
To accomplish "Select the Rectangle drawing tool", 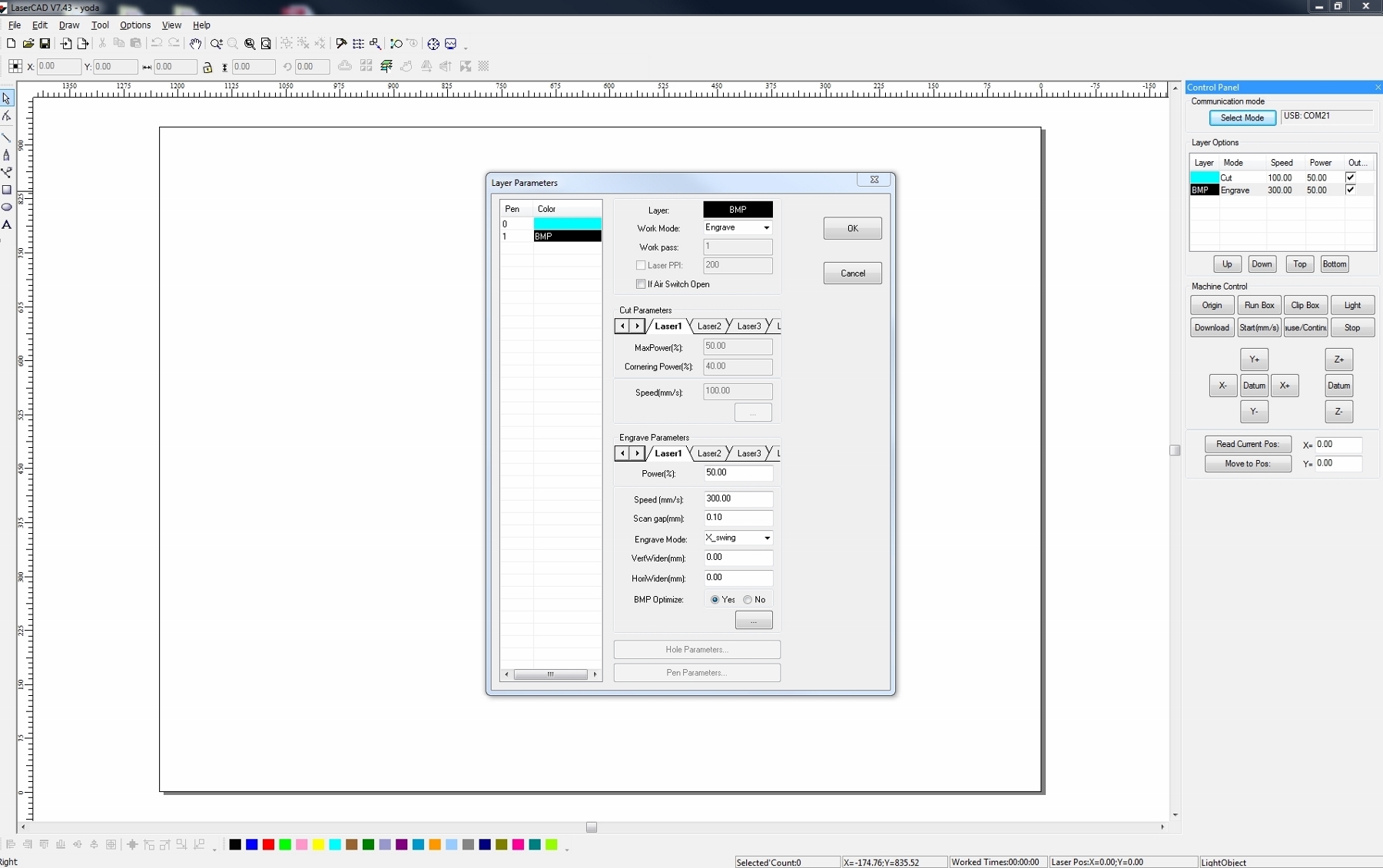I will coord(7,190).
